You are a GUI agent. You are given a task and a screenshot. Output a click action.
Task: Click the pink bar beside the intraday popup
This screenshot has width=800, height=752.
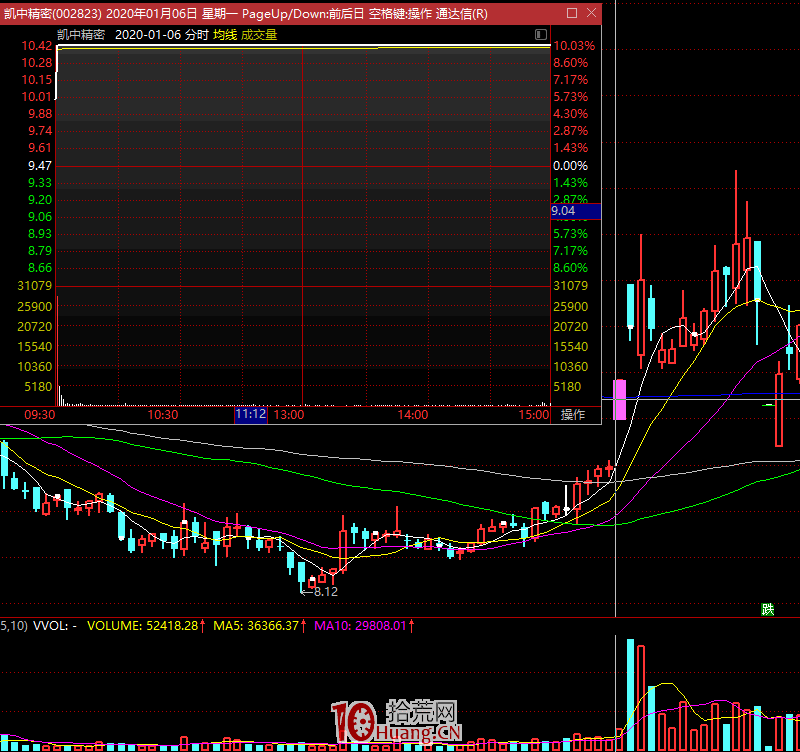pos(619,398)
